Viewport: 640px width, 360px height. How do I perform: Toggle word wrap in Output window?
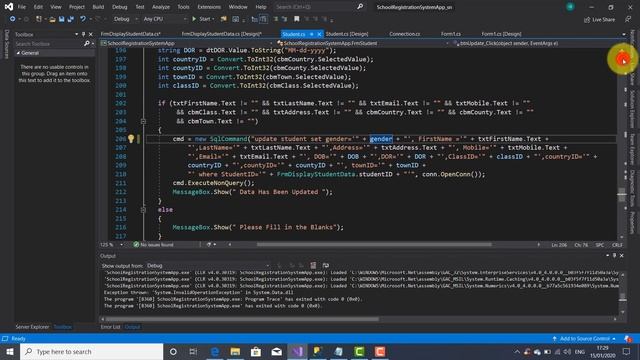click(326, 265)
